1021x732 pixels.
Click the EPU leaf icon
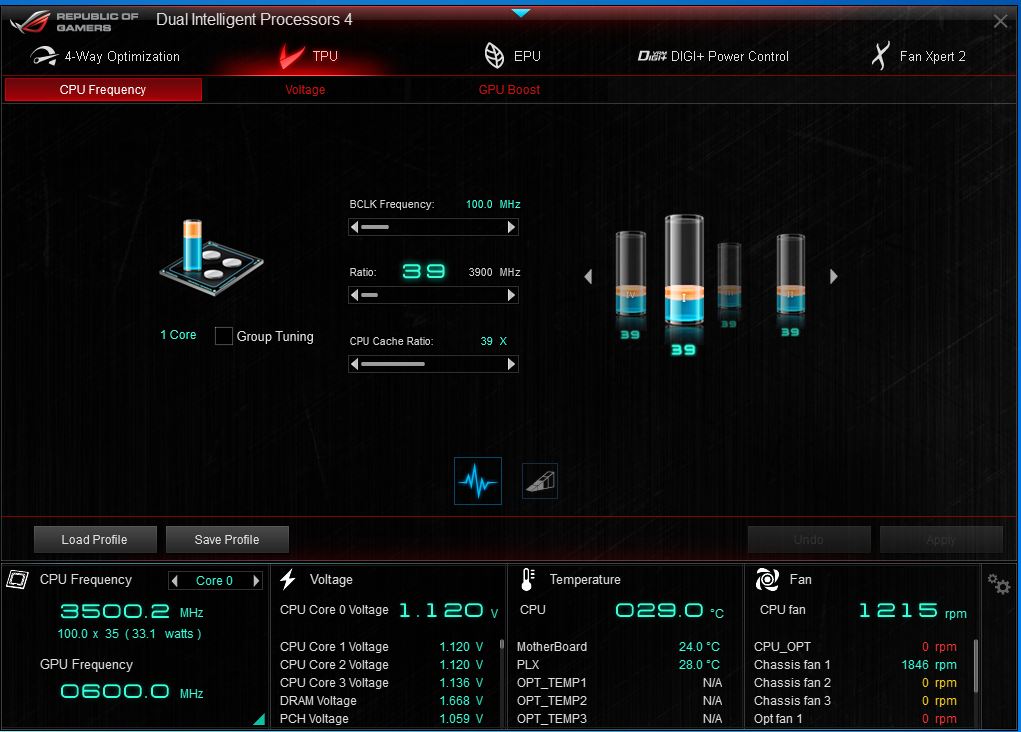tap(494, 56)
